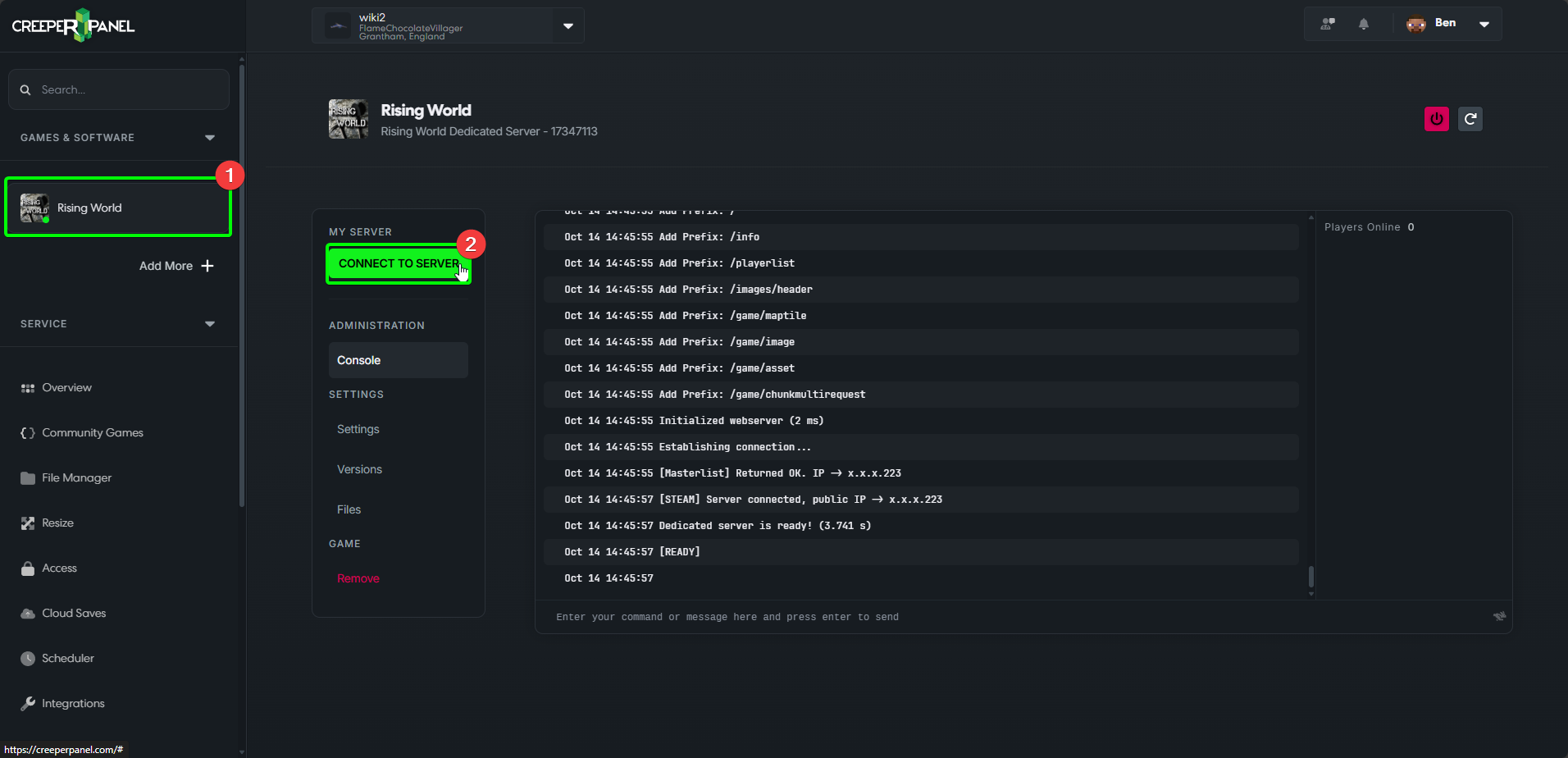Open the Ben account dropdown

[x=1484, y=24]
